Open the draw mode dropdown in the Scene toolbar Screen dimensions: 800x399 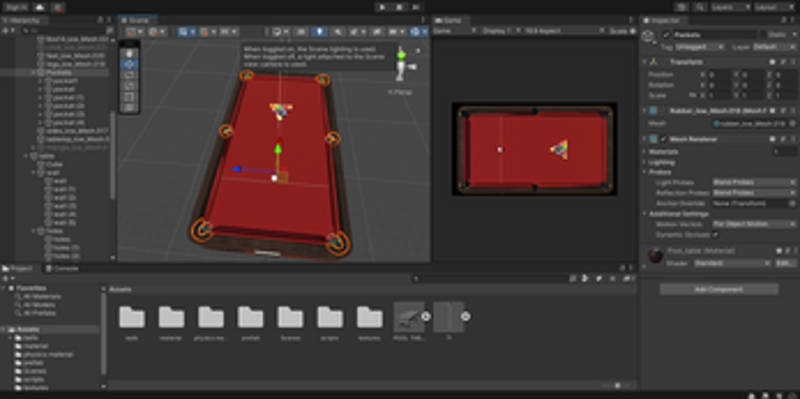click(281, 32)
